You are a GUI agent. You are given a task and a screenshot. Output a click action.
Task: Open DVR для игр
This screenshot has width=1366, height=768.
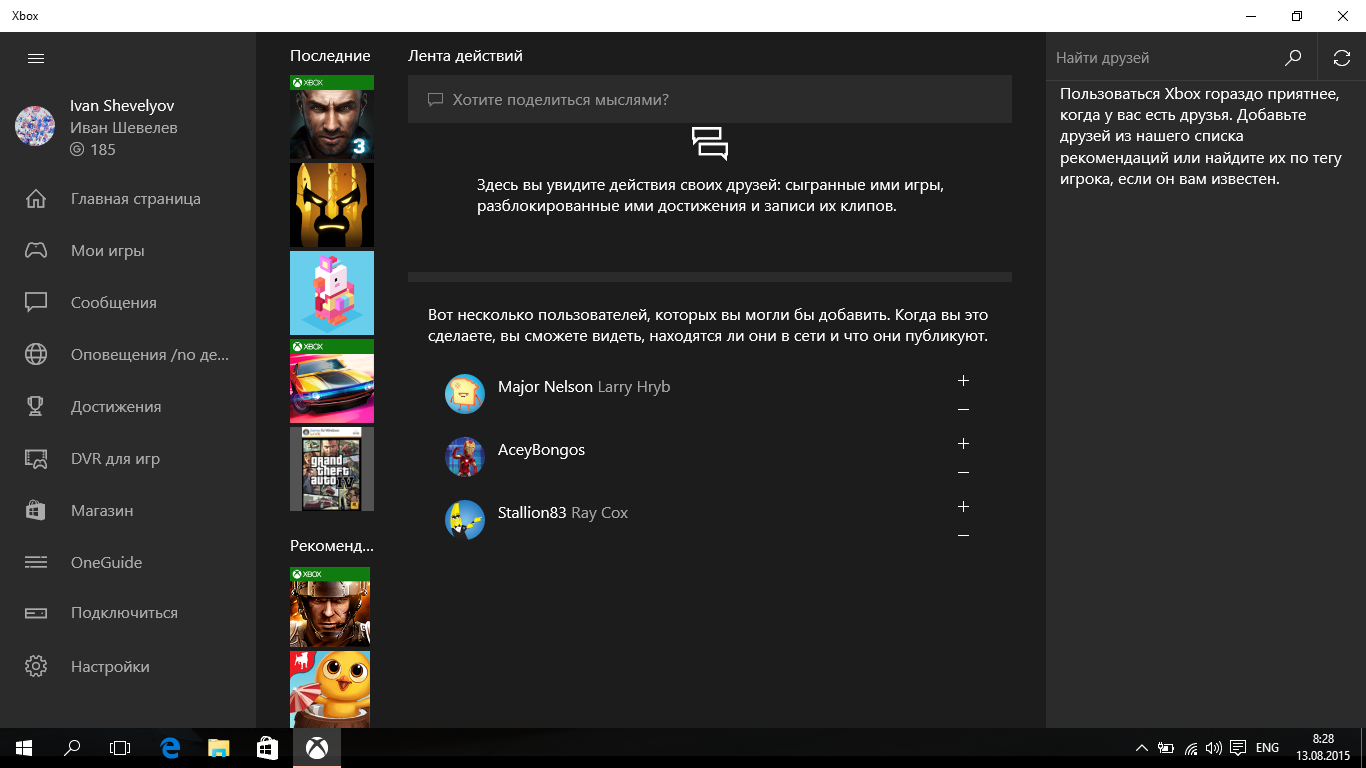click(x=115, y=459)
